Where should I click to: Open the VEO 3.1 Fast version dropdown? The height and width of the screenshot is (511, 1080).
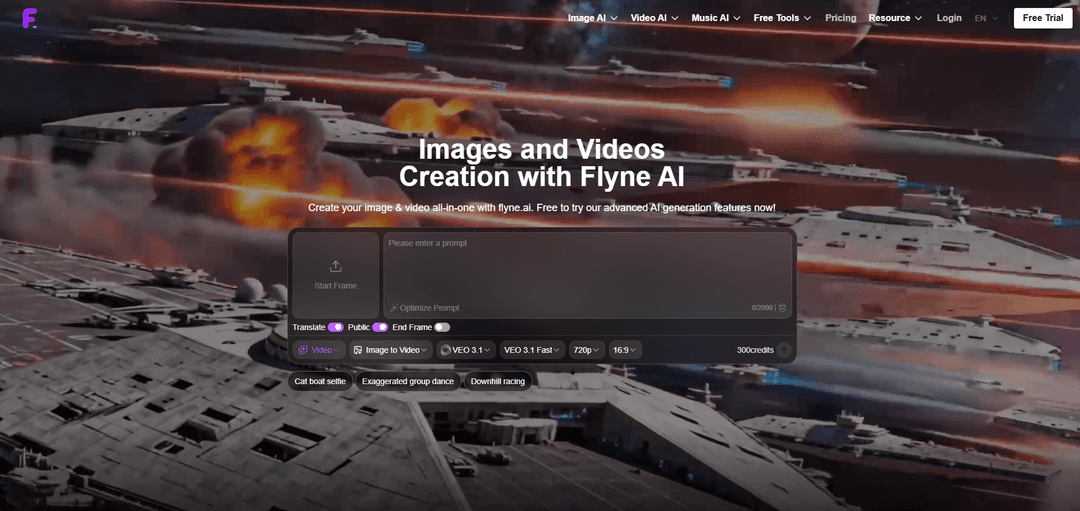point(532,350)
